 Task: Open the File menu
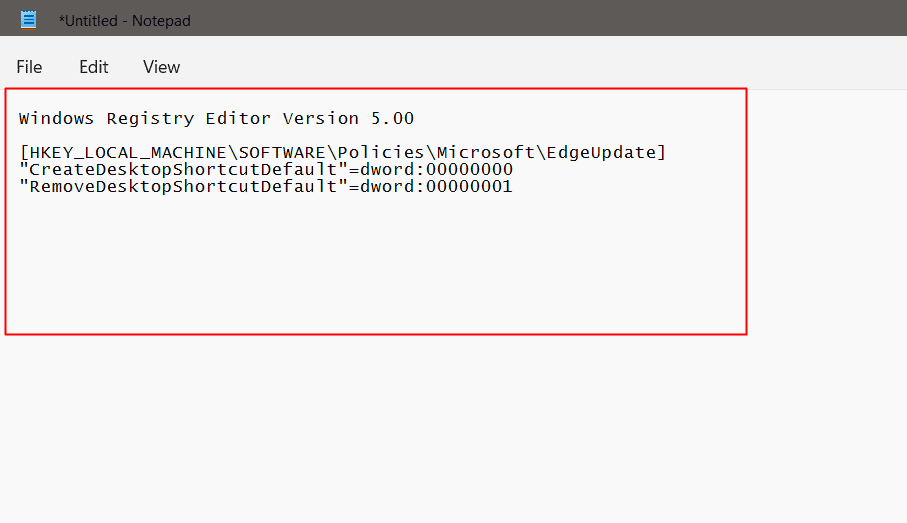click(x=29, y=67)
